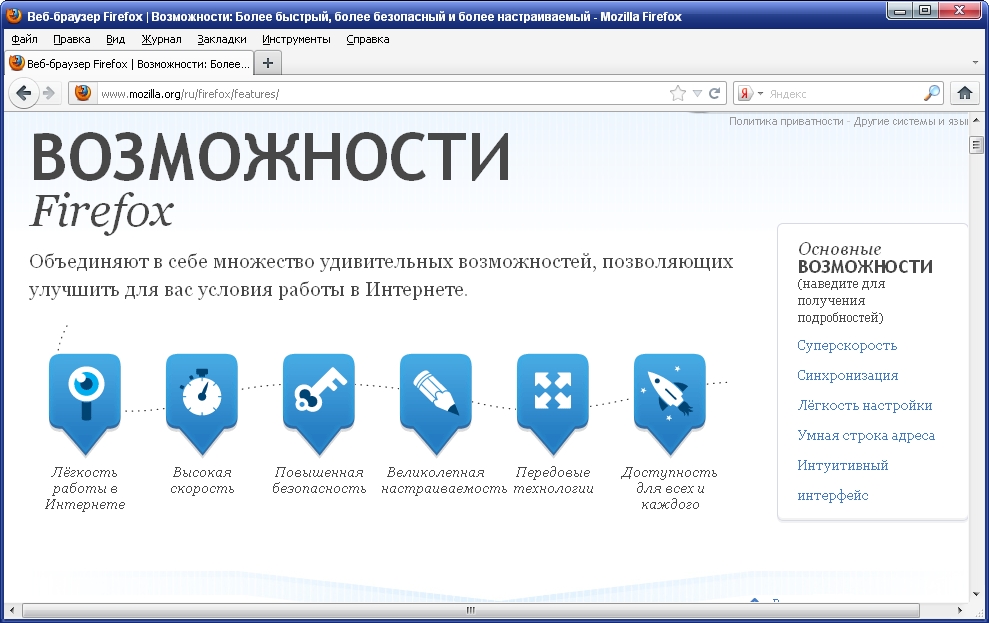Open the Справка menu
The height and width of the screenshot is (623, 989).
[x=368, y=39]
